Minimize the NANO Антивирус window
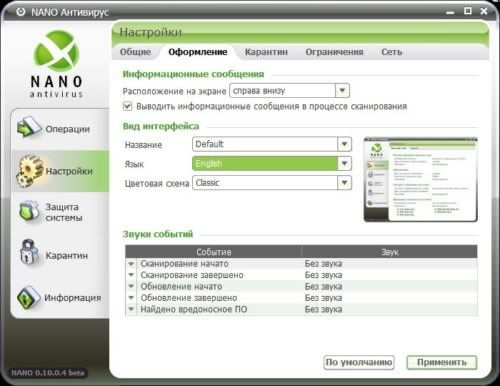Image resolution: width=500 pixels, height=386 pixels. (x=450, y=12)
